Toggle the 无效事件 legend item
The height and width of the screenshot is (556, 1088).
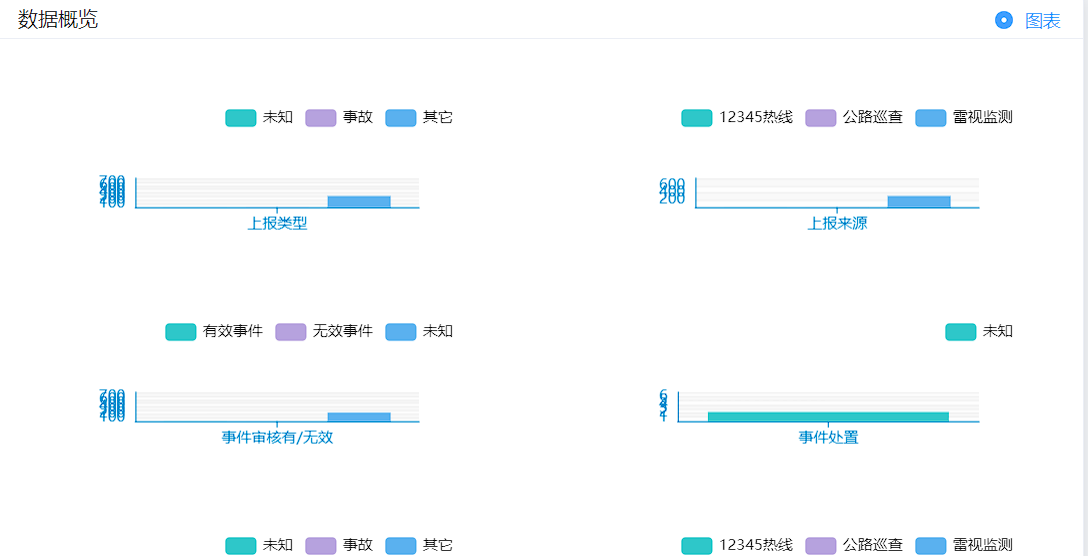click(324, 332)
